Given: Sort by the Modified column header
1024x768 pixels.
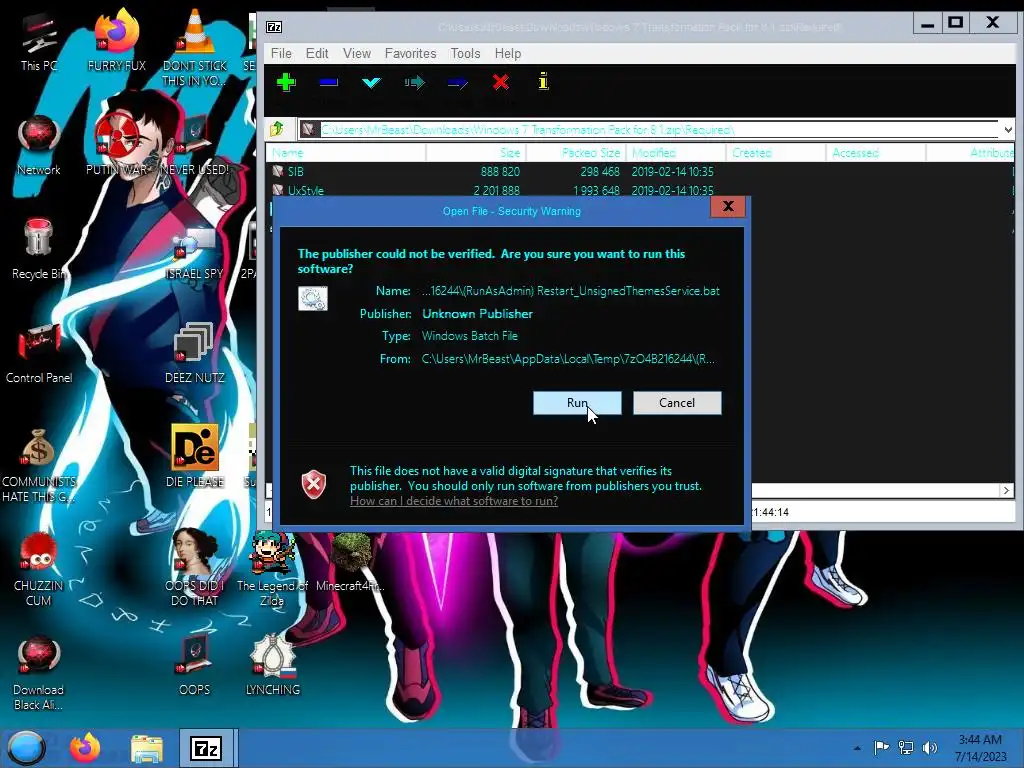Looking at the screenshot, I should pyautogui.click(x=676, y=153).
